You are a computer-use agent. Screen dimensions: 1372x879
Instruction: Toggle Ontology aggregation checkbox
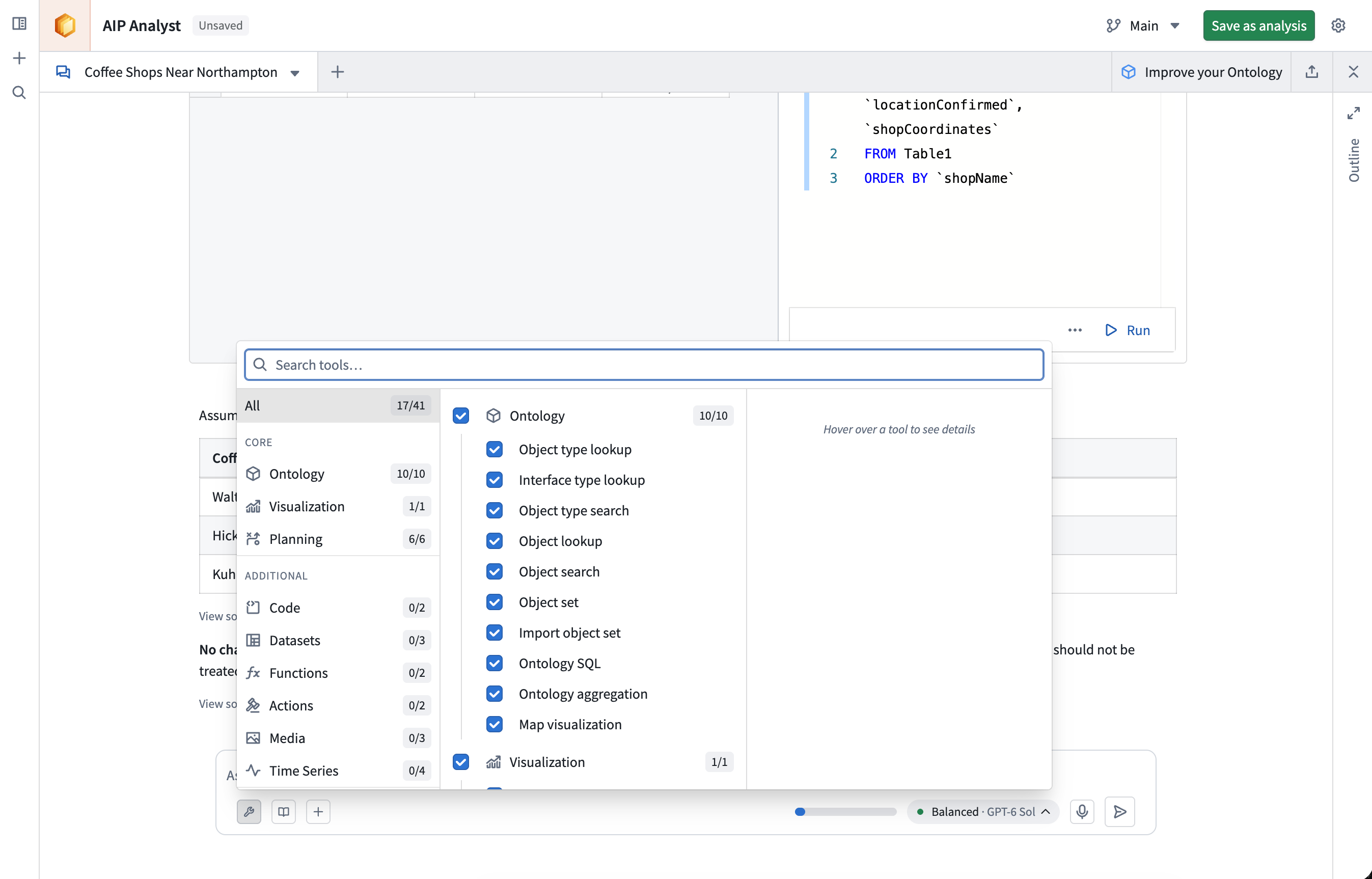494,694
